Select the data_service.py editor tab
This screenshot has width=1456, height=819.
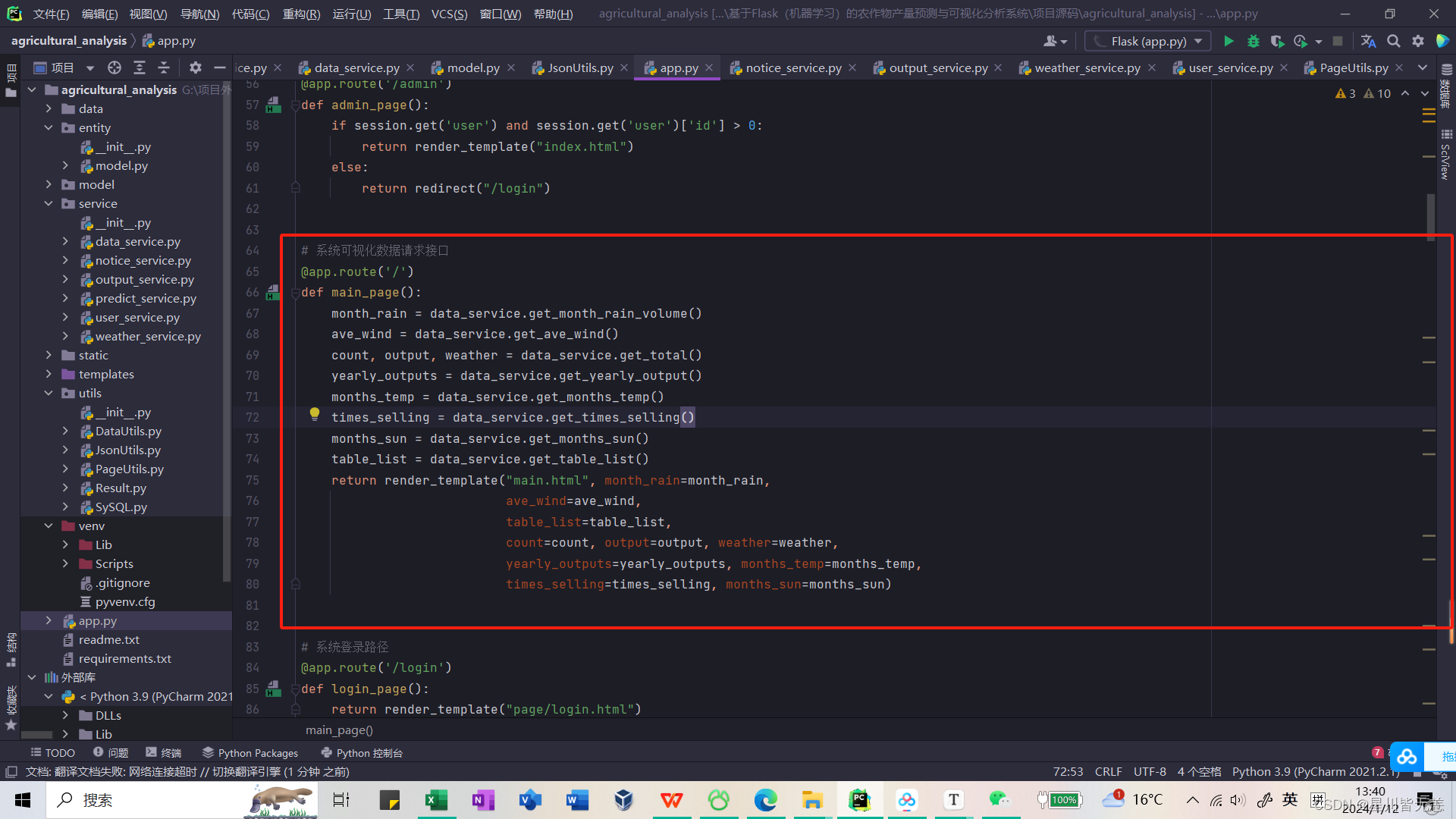356,67
